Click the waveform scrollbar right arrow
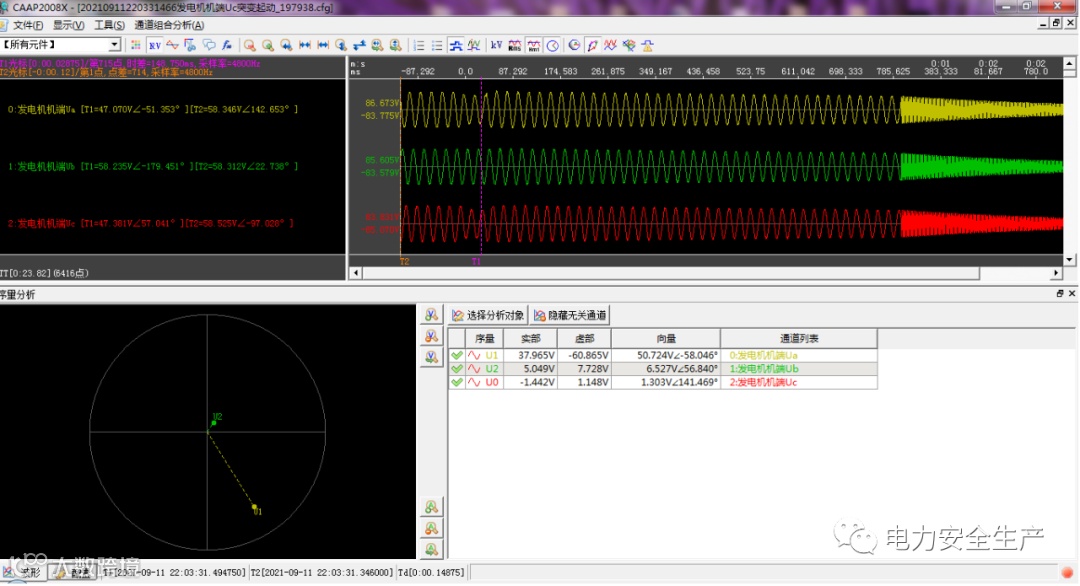Viewport: 1080px width, 586px height. 1056,273
